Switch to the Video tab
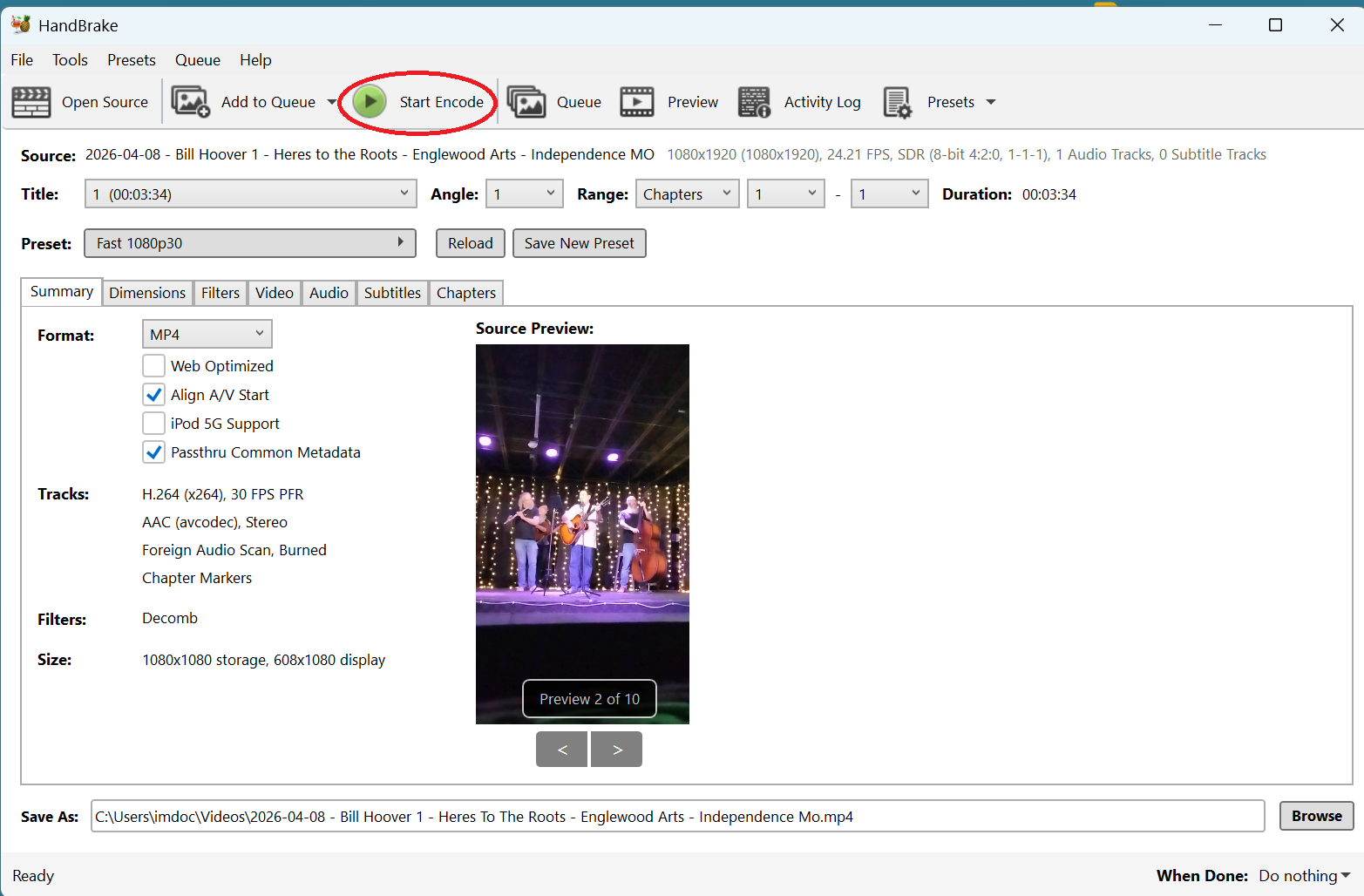This screenshot has width=1364, height=896. click(x=274, y=293)
